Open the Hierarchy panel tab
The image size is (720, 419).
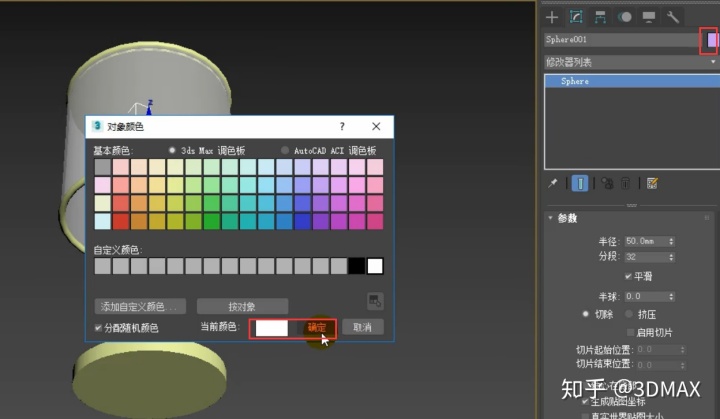600,17
